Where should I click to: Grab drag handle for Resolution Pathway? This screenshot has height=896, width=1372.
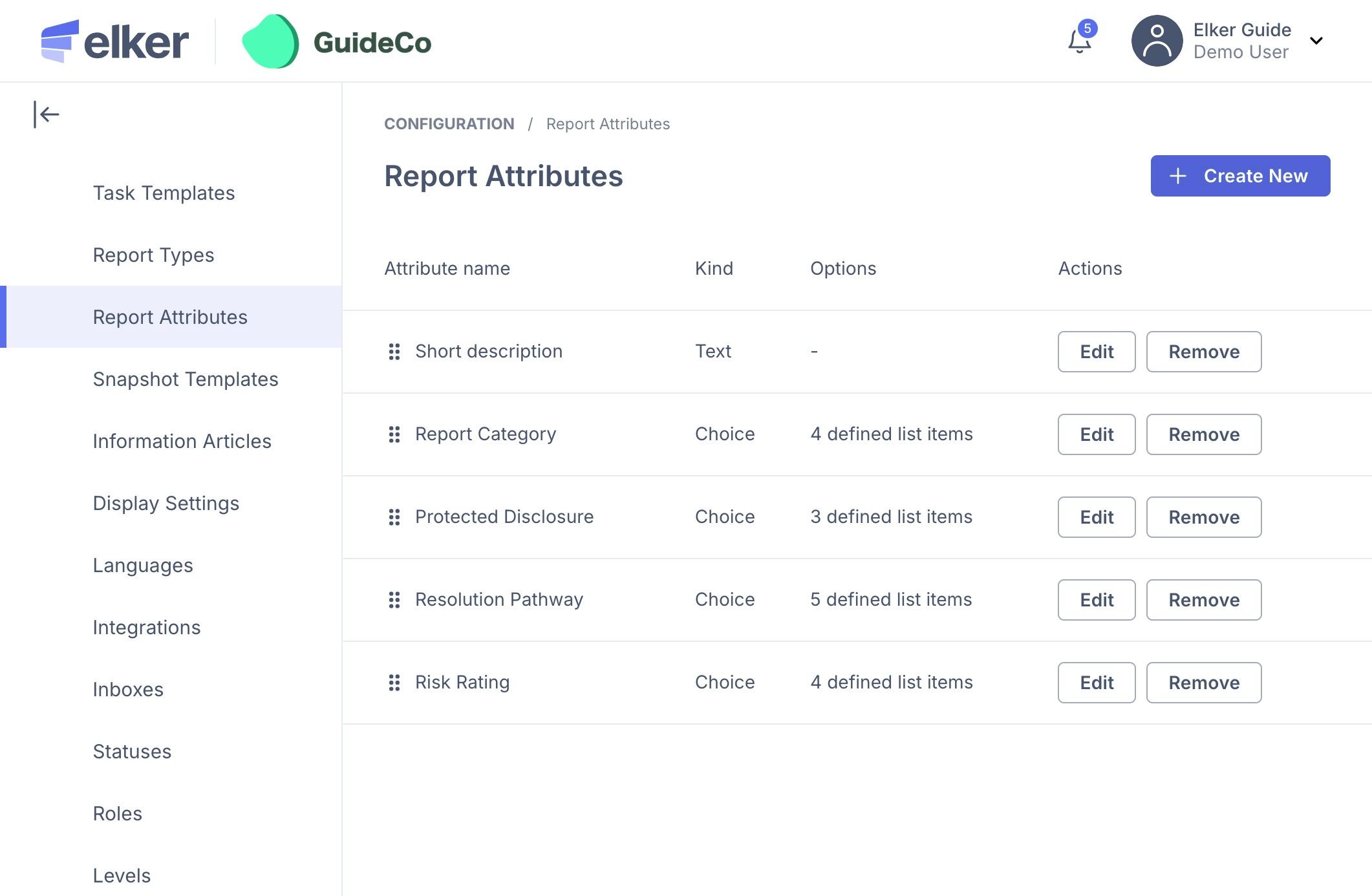[x=394, y=600]
